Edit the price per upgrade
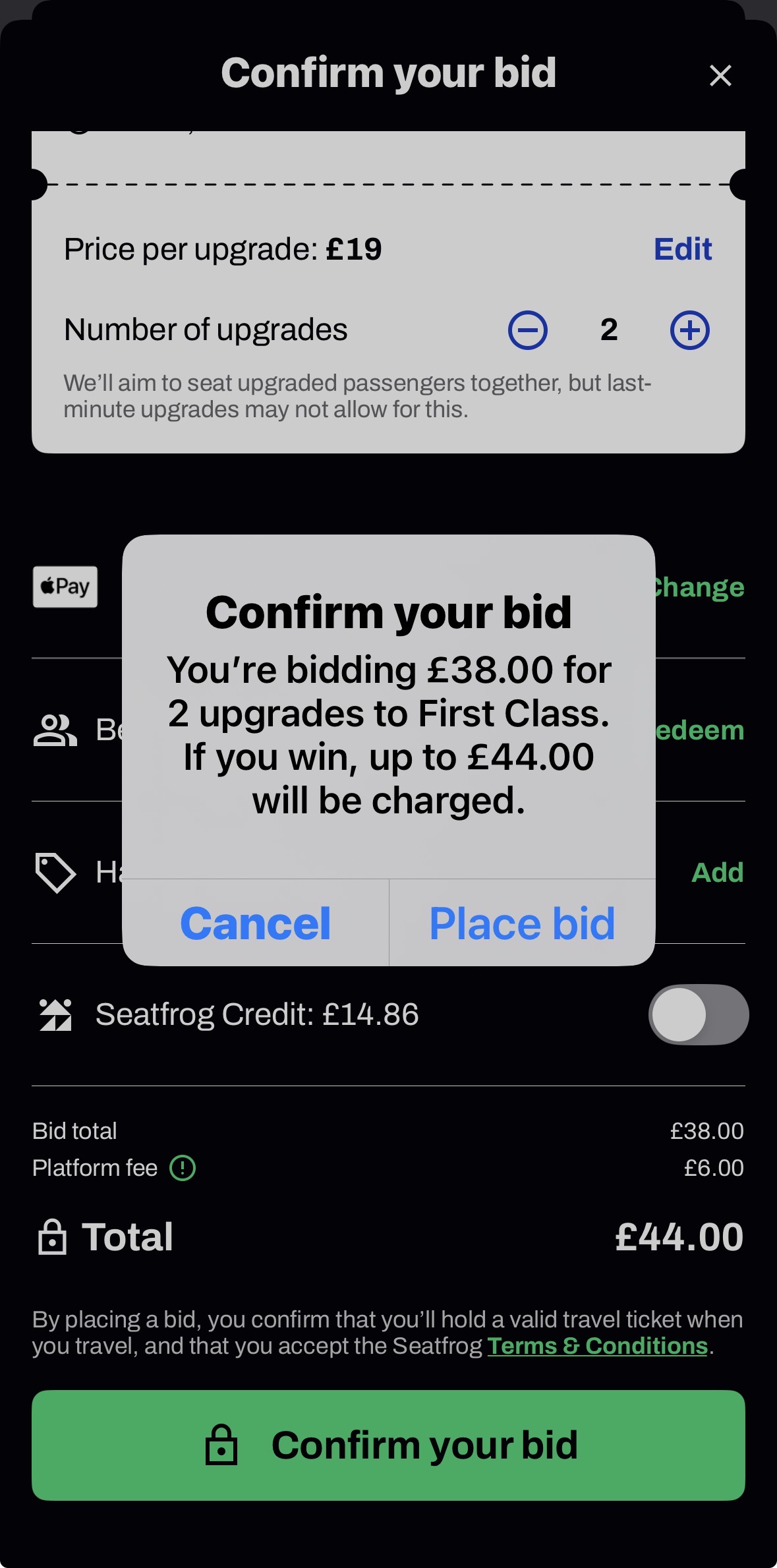This screenshot has width=777, height=1568. click(x=682, y=249)
